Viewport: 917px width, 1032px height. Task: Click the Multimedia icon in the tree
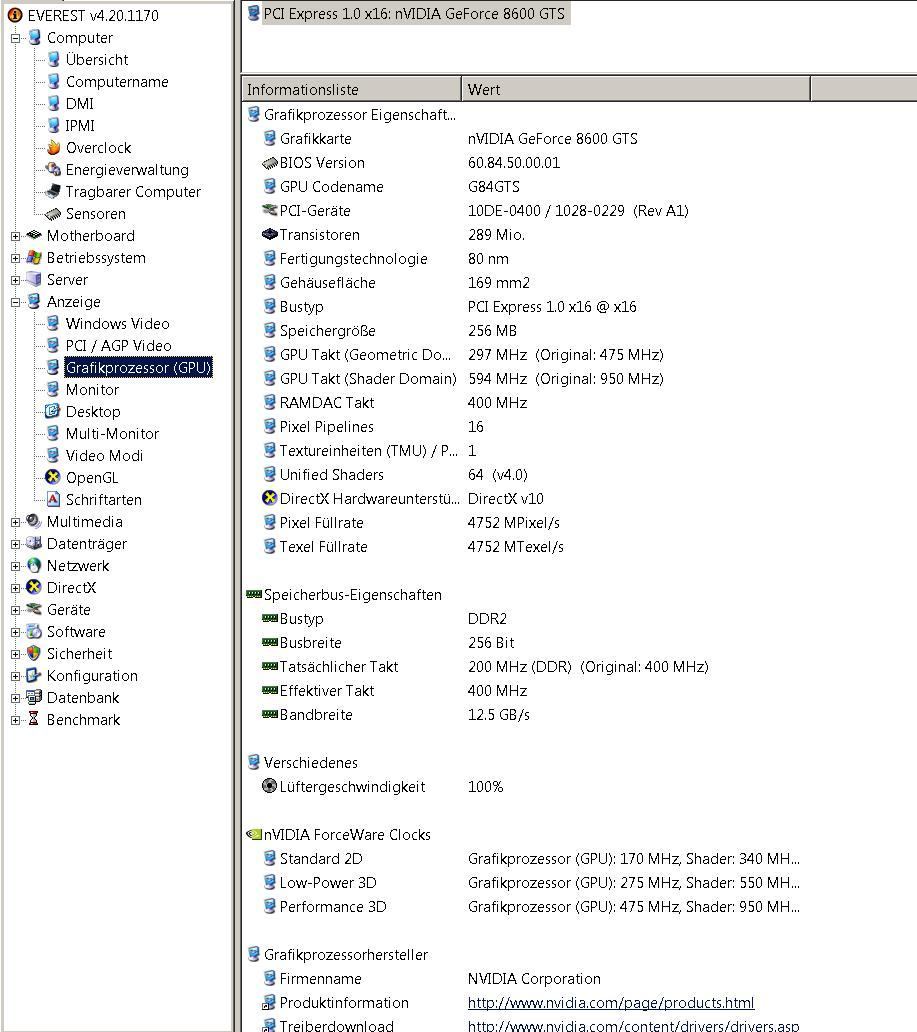pyautogui.click(x=34, y=521)
